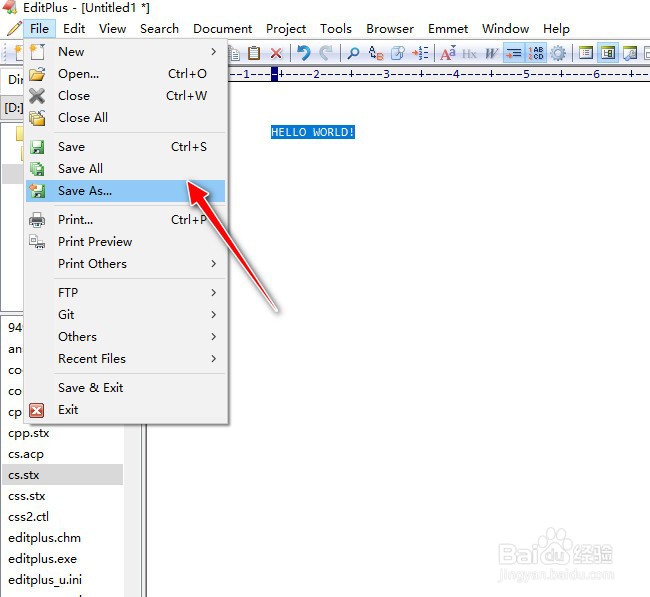
Task: Click the red X Delete toolbar icon
Action: (x=276, y=53)
